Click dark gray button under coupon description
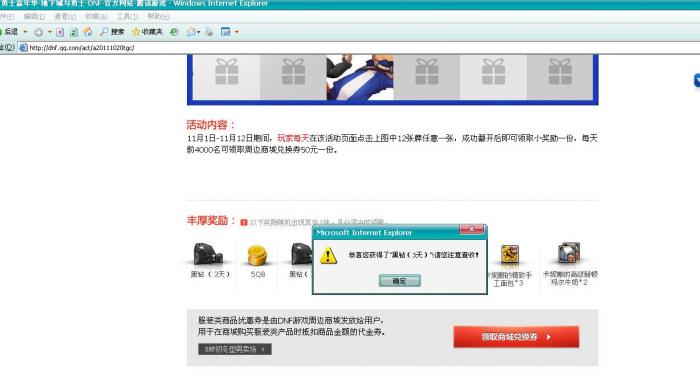This screenshot has height=389, width=700. coord(235,349)
